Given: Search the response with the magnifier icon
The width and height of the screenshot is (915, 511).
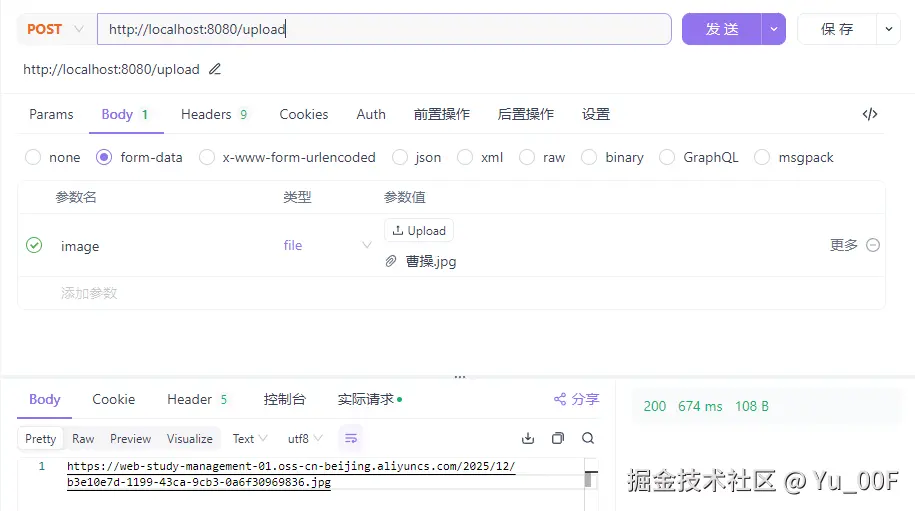Looking at the screenshot, I should [x=588, y=439].
